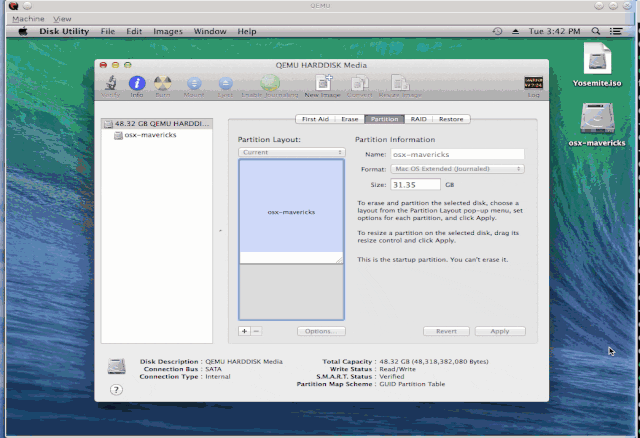Open Notification Center list icon
Image resolution: width=640 pixels, height=438 pixels.
[x=616, y=31]
